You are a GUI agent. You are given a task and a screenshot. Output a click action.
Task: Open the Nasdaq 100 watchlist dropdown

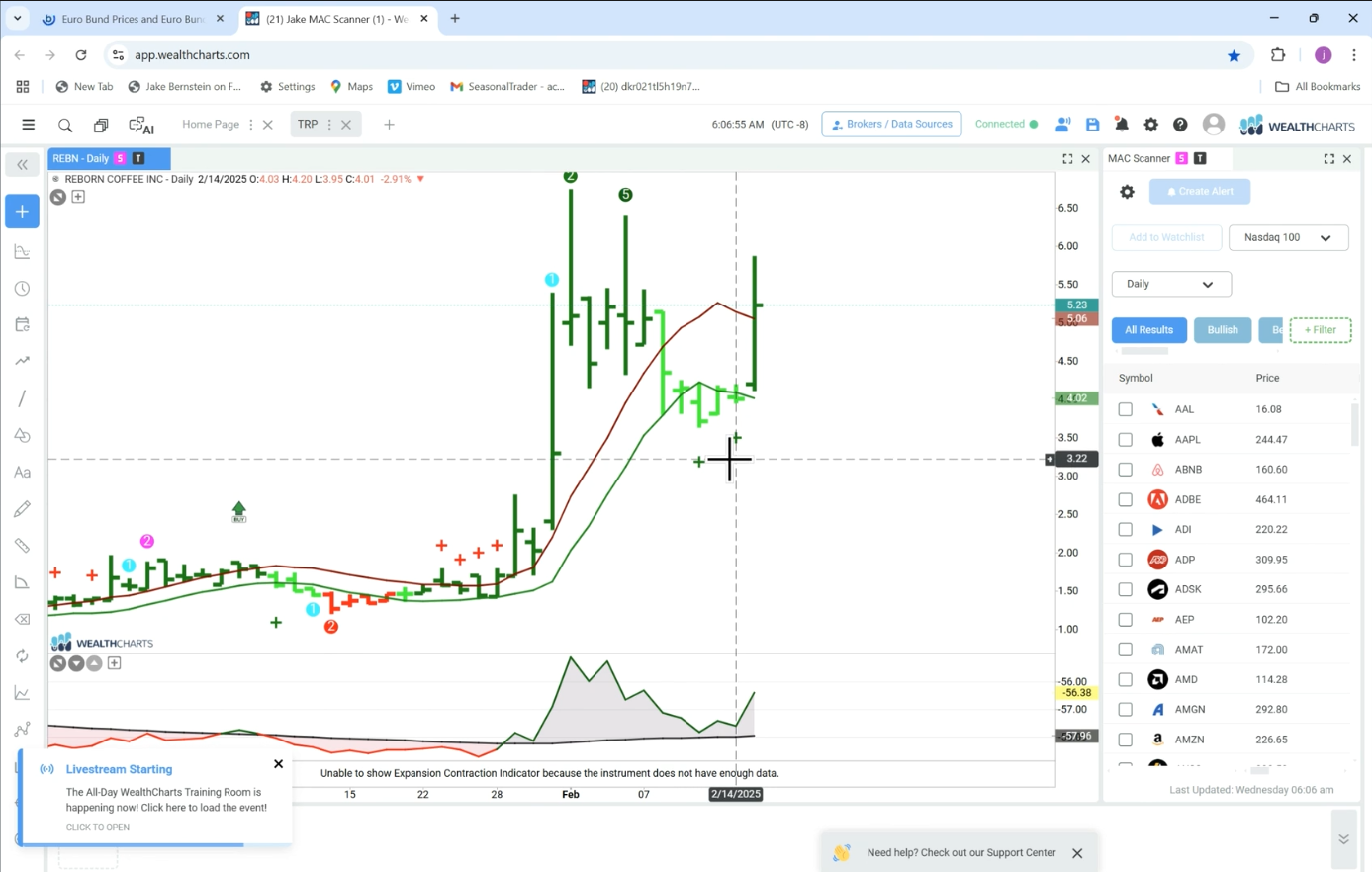coord(1288,237)
